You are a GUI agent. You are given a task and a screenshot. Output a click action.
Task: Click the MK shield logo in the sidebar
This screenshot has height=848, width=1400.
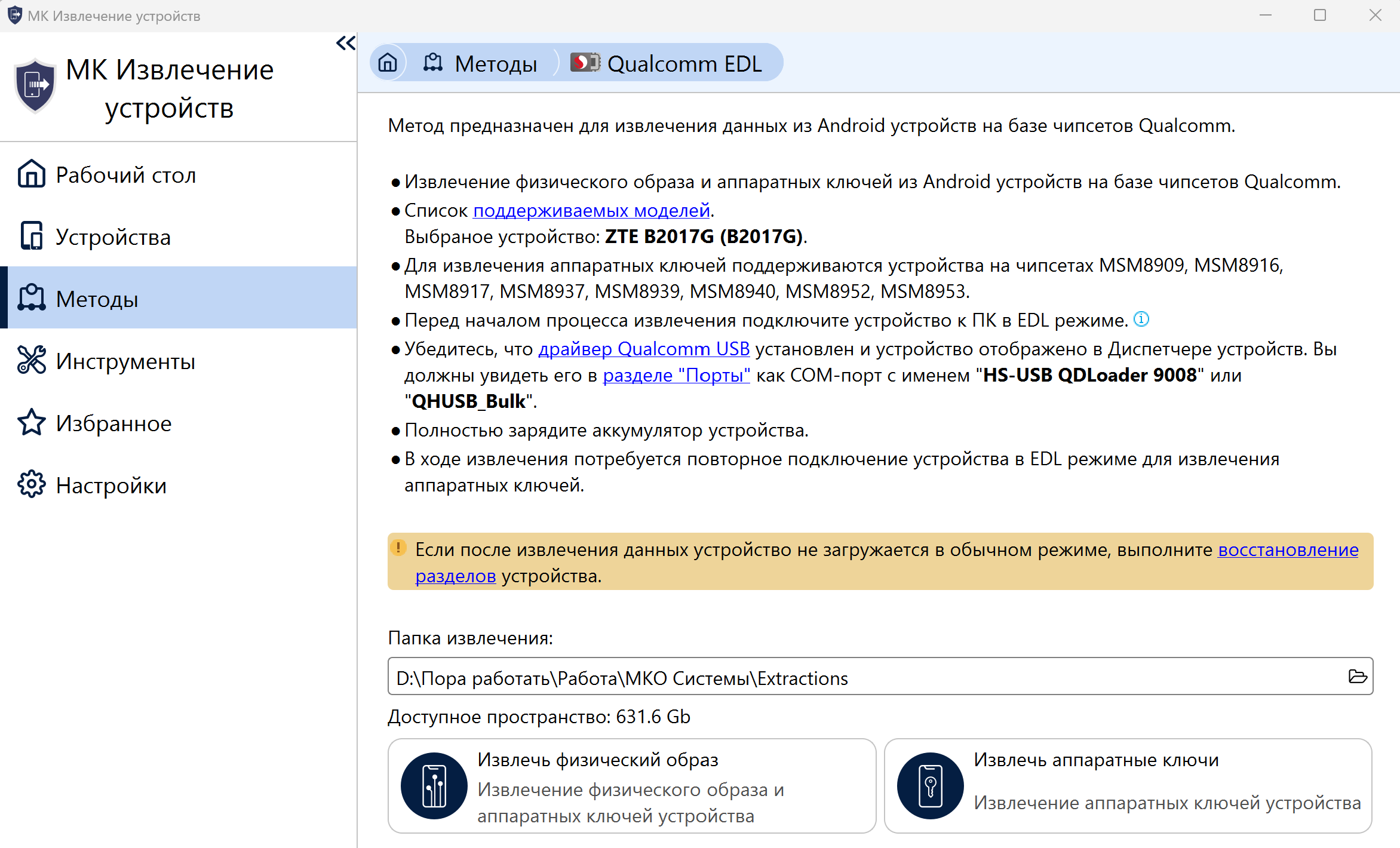tap(35, 87)
